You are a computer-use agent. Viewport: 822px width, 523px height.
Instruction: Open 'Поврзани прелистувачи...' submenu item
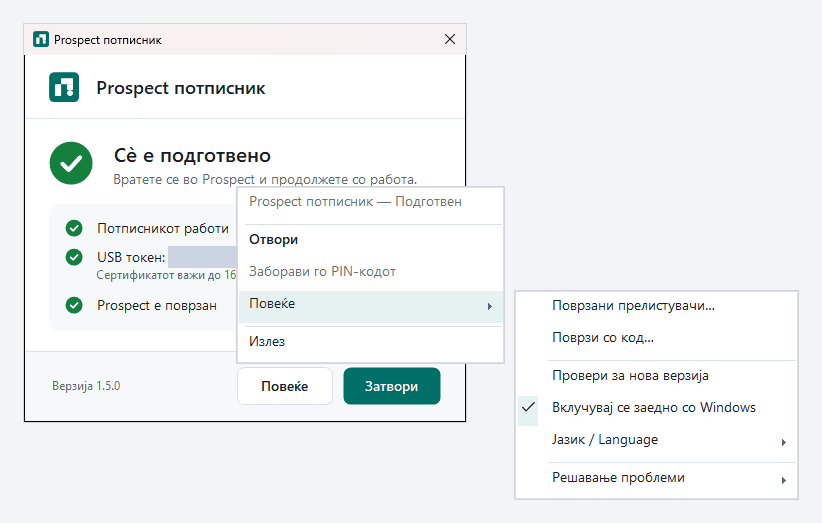(657, 306)
